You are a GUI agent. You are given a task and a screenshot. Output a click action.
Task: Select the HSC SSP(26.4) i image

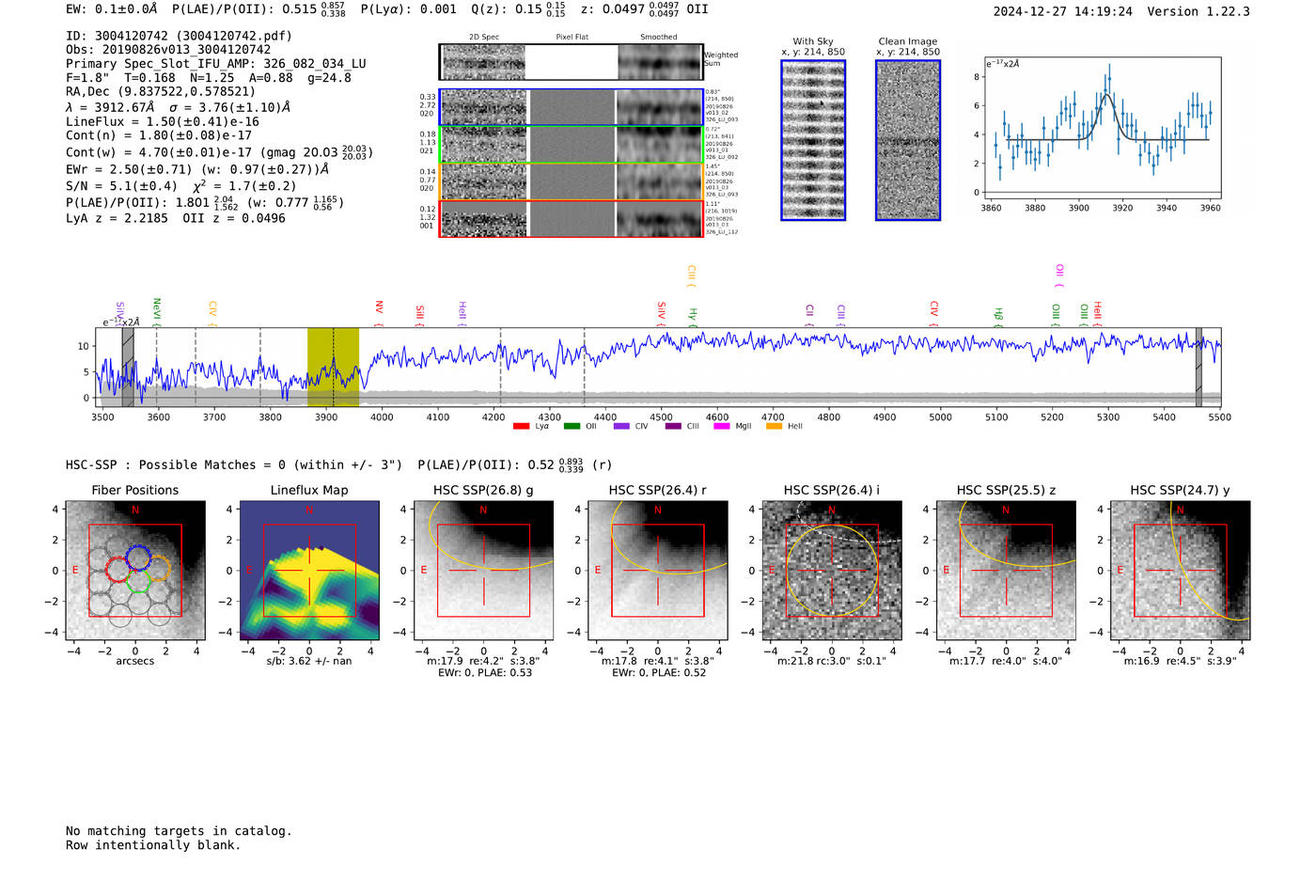[x=832, y=570]
